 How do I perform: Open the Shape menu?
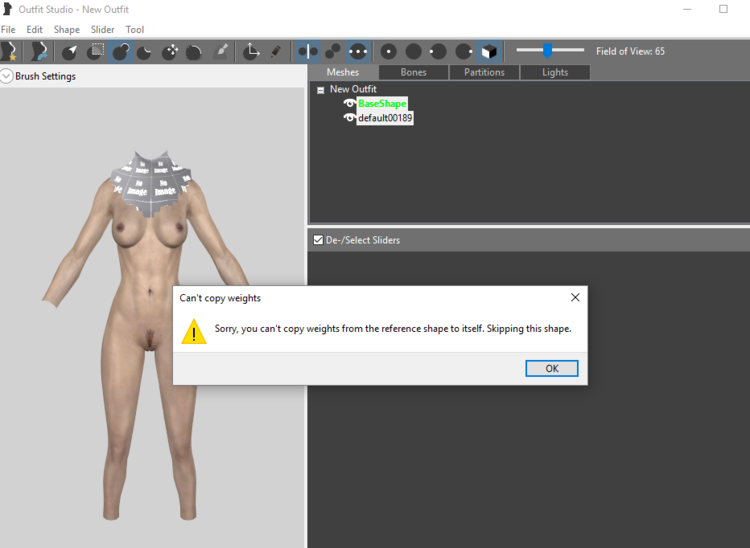66,30
